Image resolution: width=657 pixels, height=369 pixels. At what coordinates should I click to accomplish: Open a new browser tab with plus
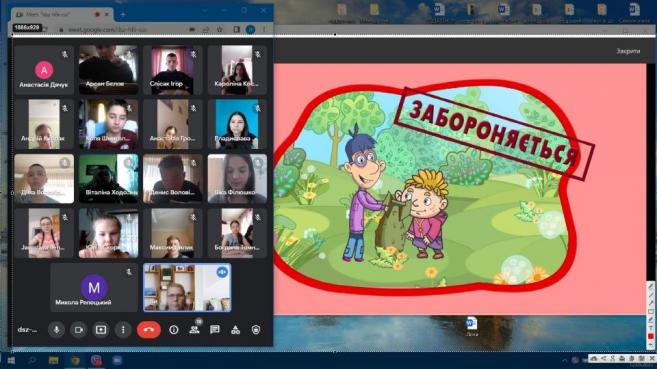coord(123,15)
